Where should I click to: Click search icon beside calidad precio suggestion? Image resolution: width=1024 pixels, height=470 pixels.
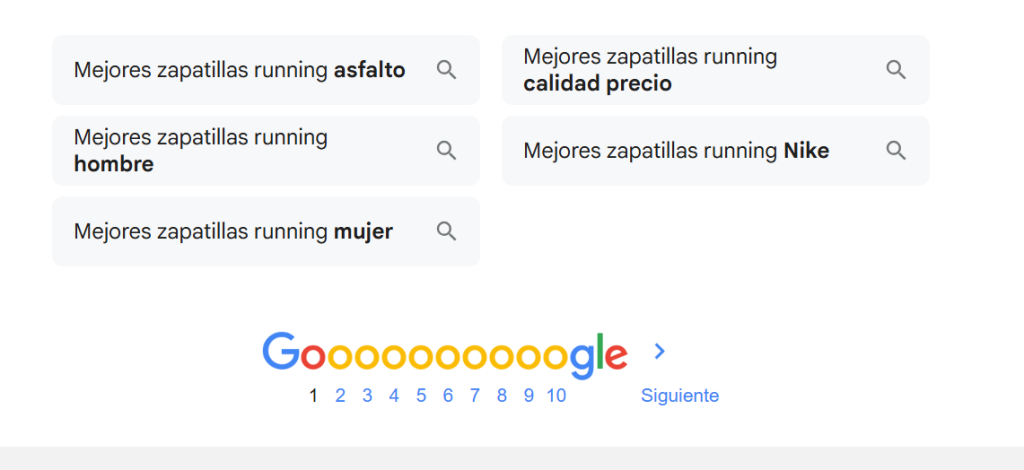tap(896, 70)
